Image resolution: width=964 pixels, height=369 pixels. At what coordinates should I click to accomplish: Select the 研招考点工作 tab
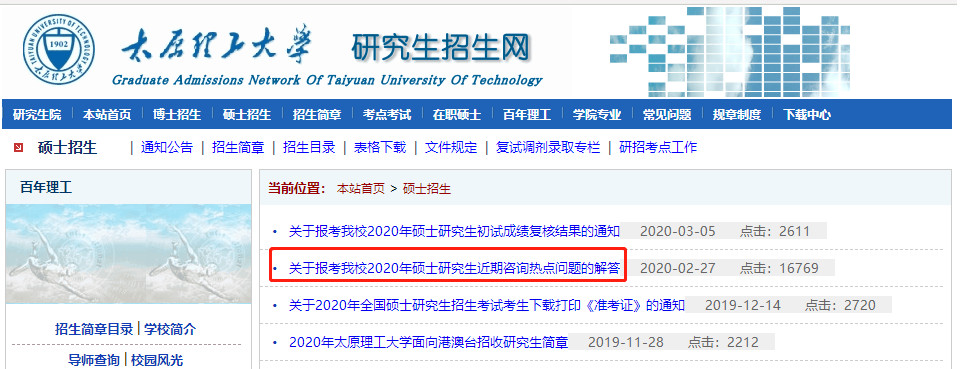(658, 148)
